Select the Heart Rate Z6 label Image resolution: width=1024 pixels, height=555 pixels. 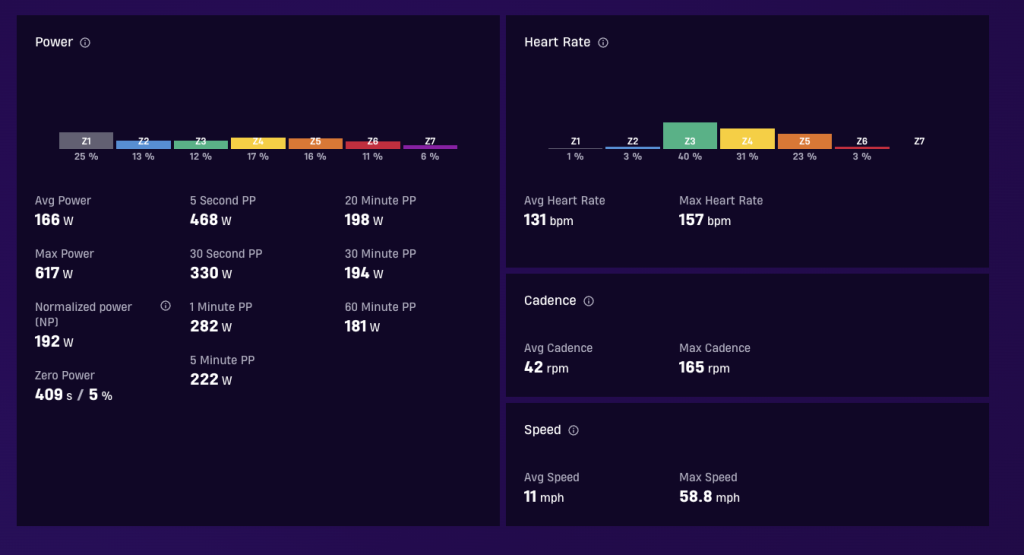[x=862, y=141]
